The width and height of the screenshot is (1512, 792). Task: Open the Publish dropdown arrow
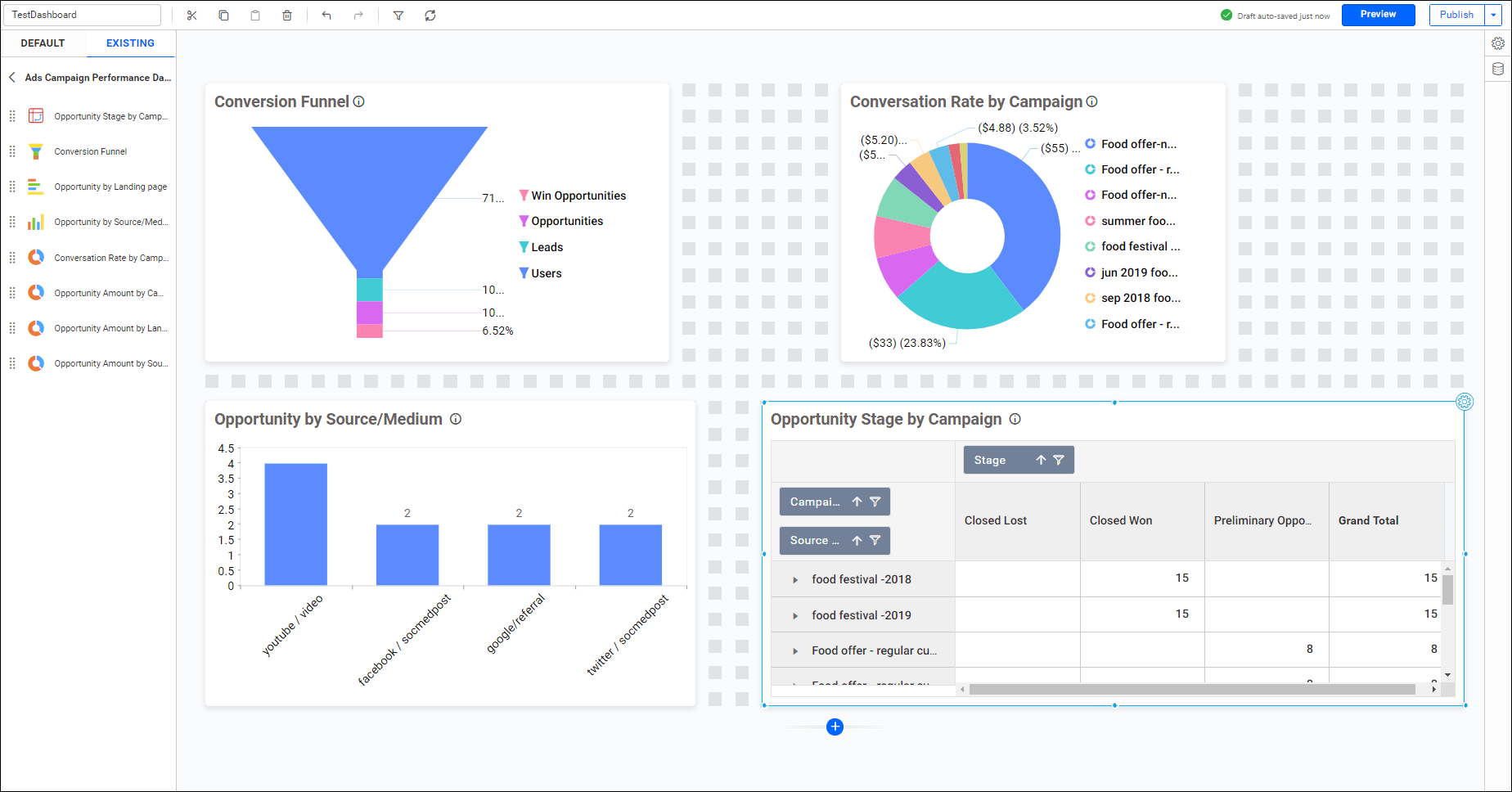click(1493, 15)
